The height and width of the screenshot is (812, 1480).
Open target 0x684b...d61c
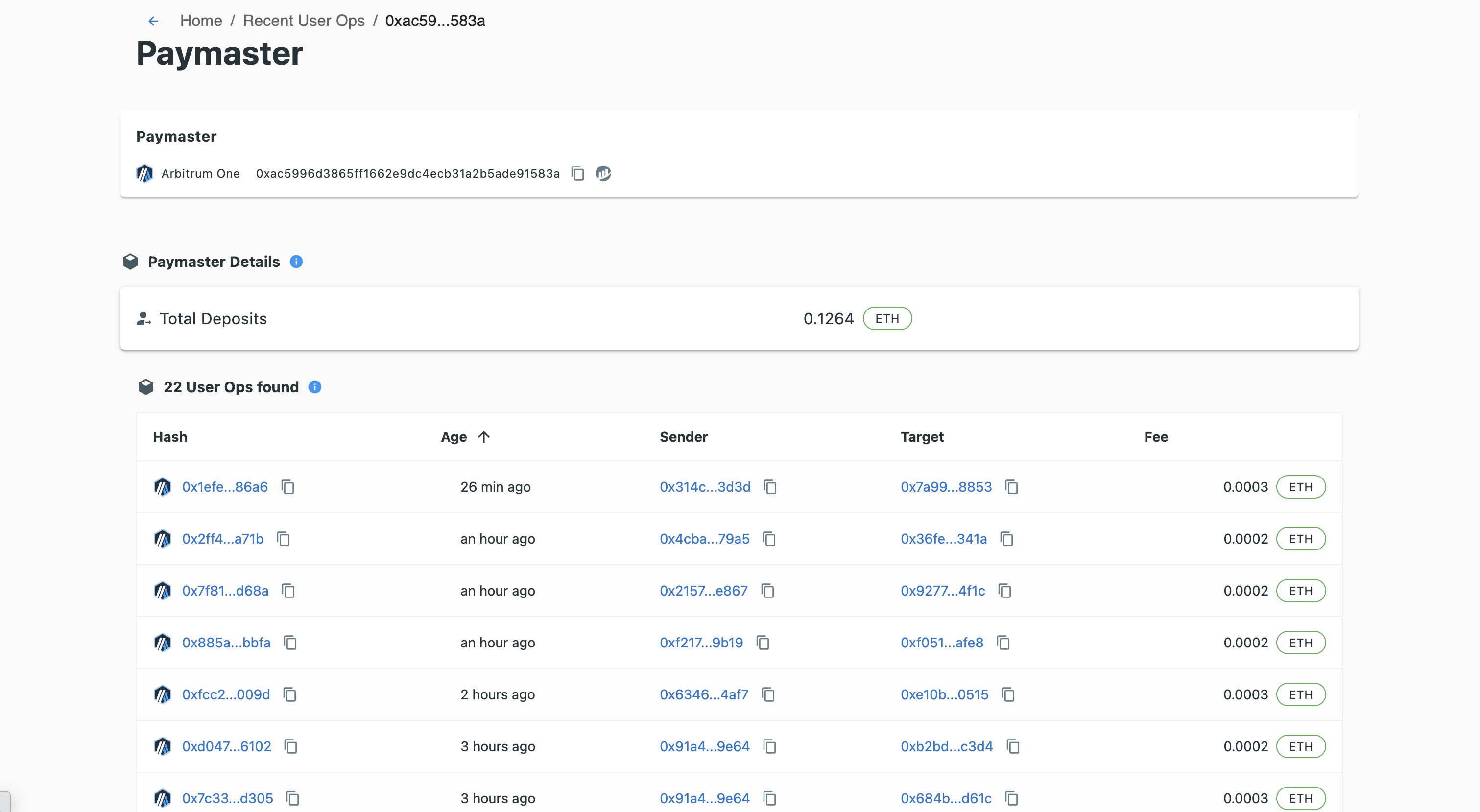pos(946,799)
